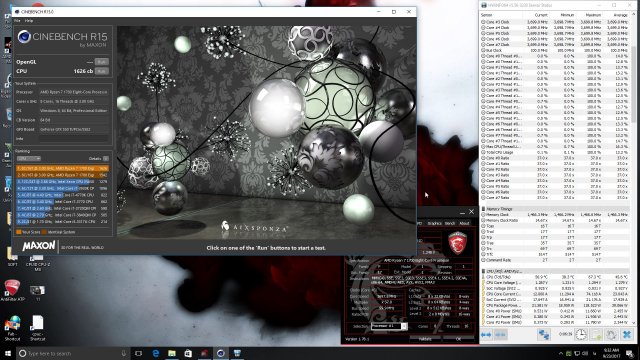Launch Microsoft Edge from the taskbar
Viewport: 640px width, 360px height.
[156, 353]
